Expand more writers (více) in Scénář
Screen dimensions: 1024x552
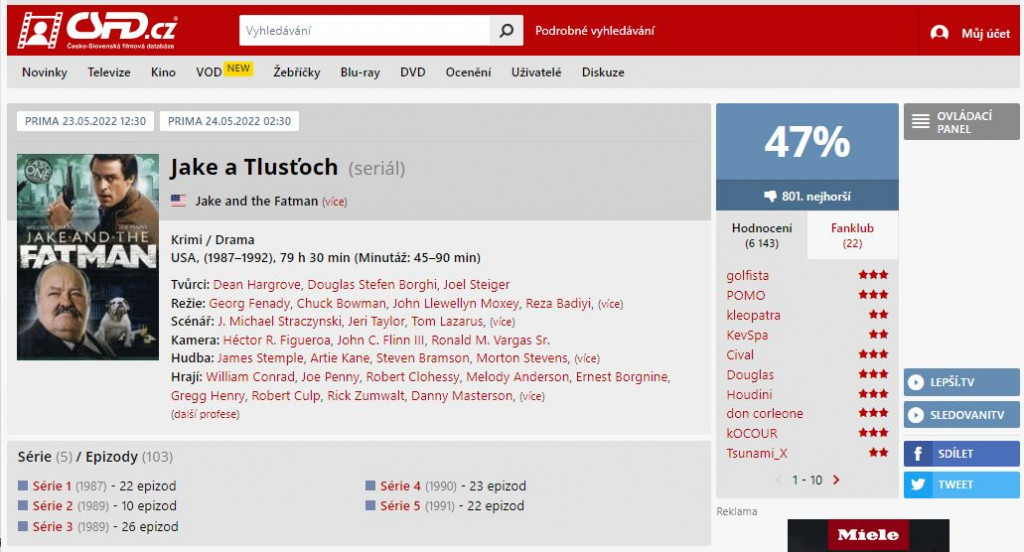pyautogui.click(x=502, y=322)
